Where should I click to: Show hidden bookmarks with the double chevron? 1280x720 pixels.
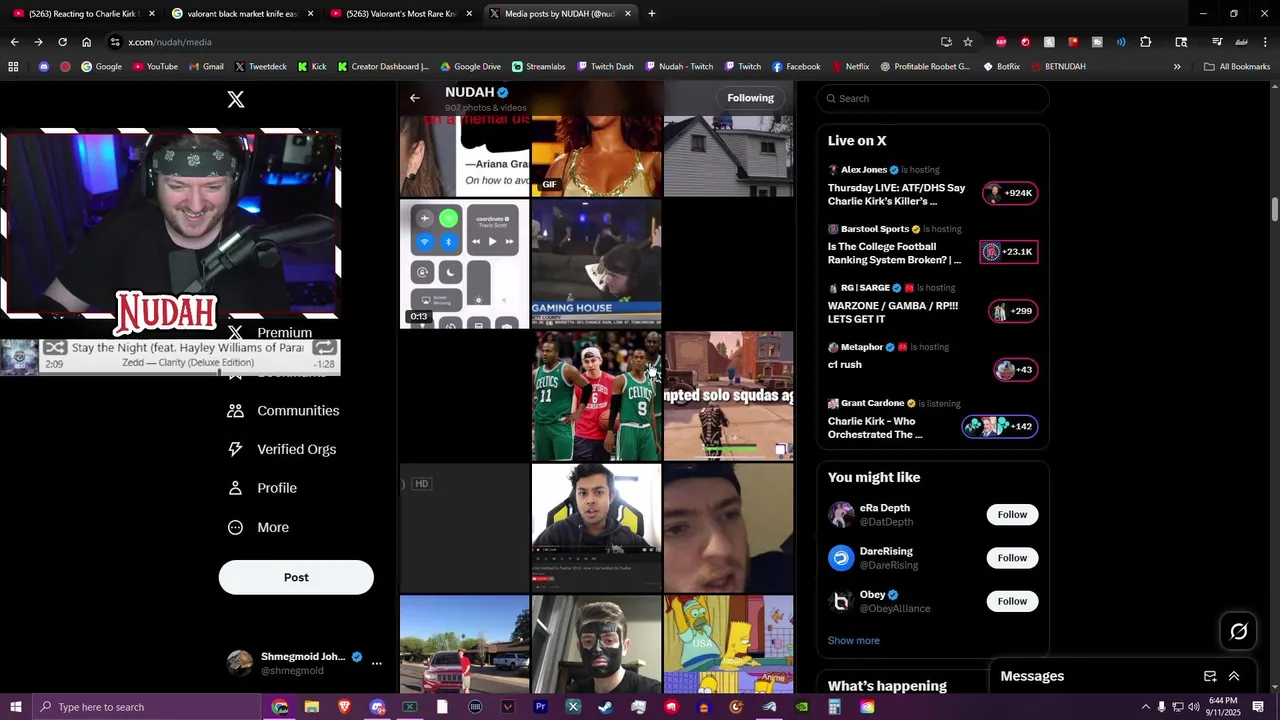(x=1177, y=67)
